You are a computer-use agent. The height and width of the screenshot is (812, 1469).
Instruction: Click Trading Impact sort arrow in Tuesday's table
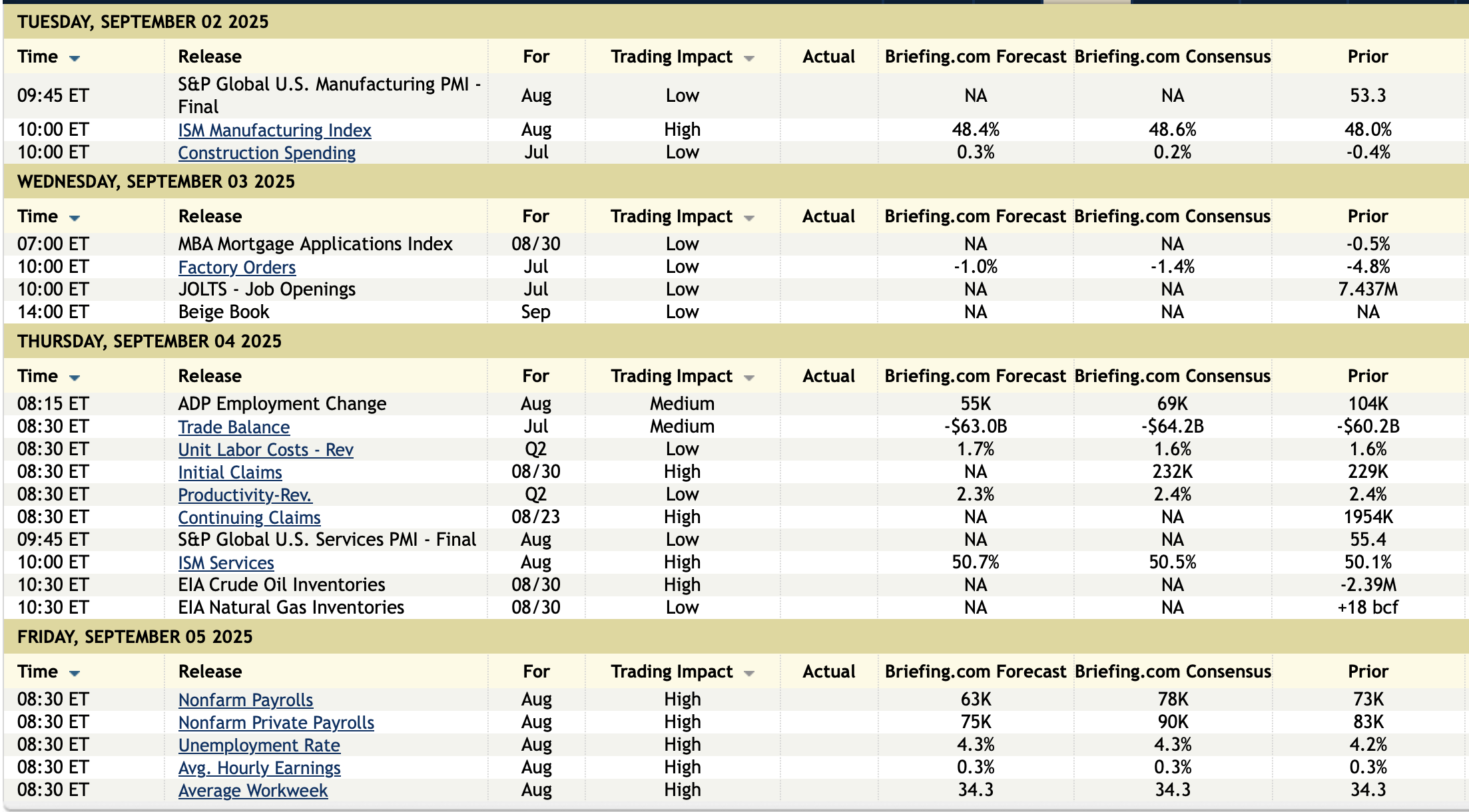749,59
